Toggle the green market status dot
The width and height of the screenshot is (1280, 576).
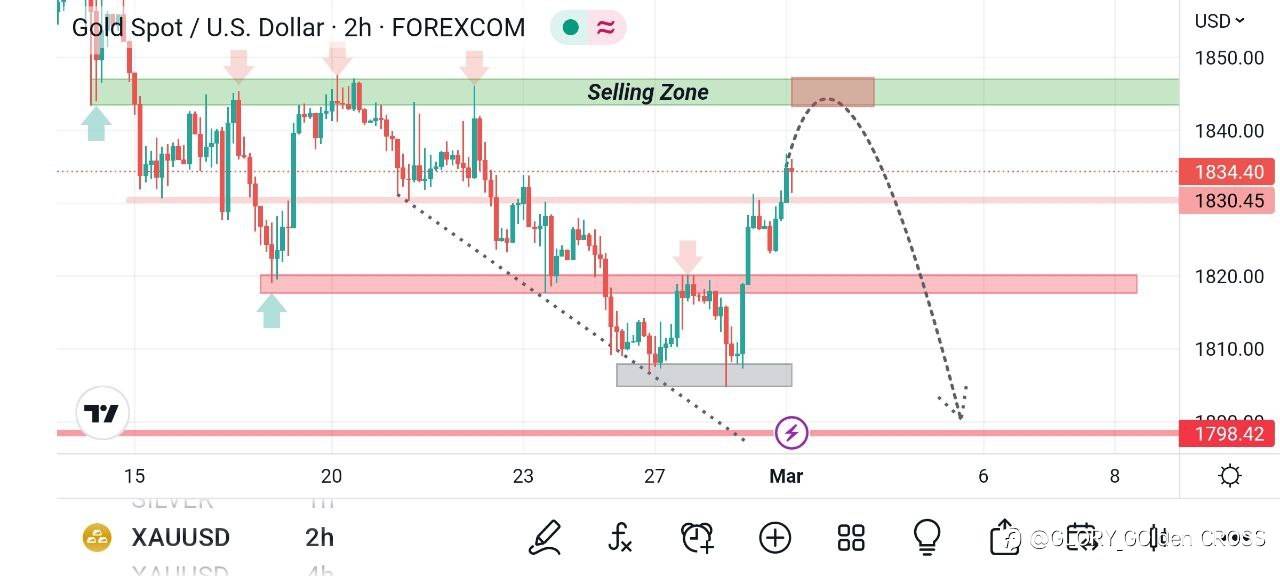click(x=571, y=27)
